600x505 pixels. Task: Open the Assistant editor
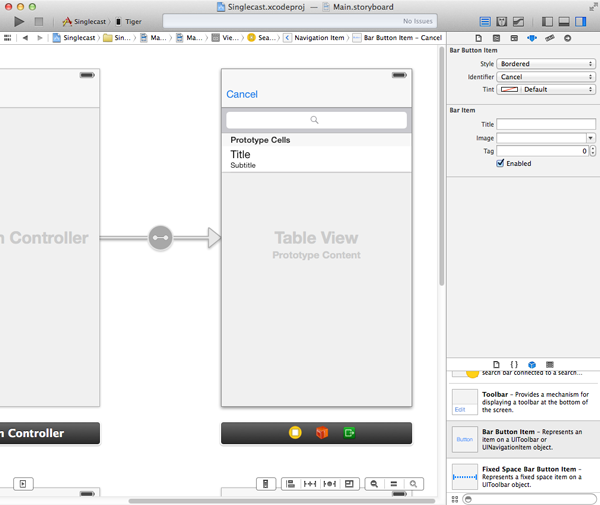coord(501,22)
